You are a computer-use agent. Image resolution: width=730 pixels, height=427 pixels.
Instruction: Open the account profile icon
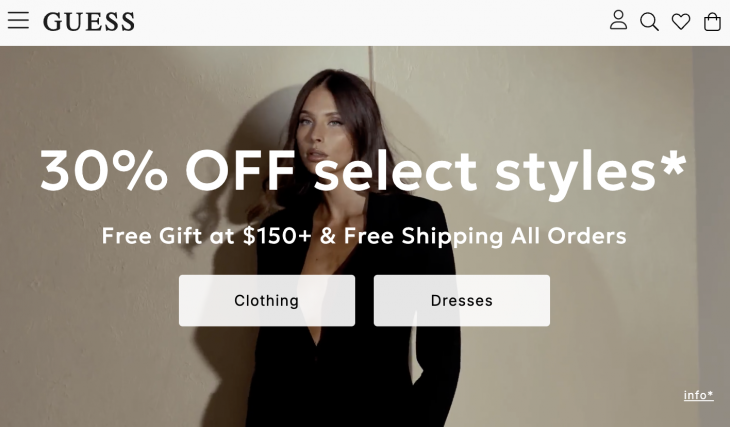coord(618,20)
